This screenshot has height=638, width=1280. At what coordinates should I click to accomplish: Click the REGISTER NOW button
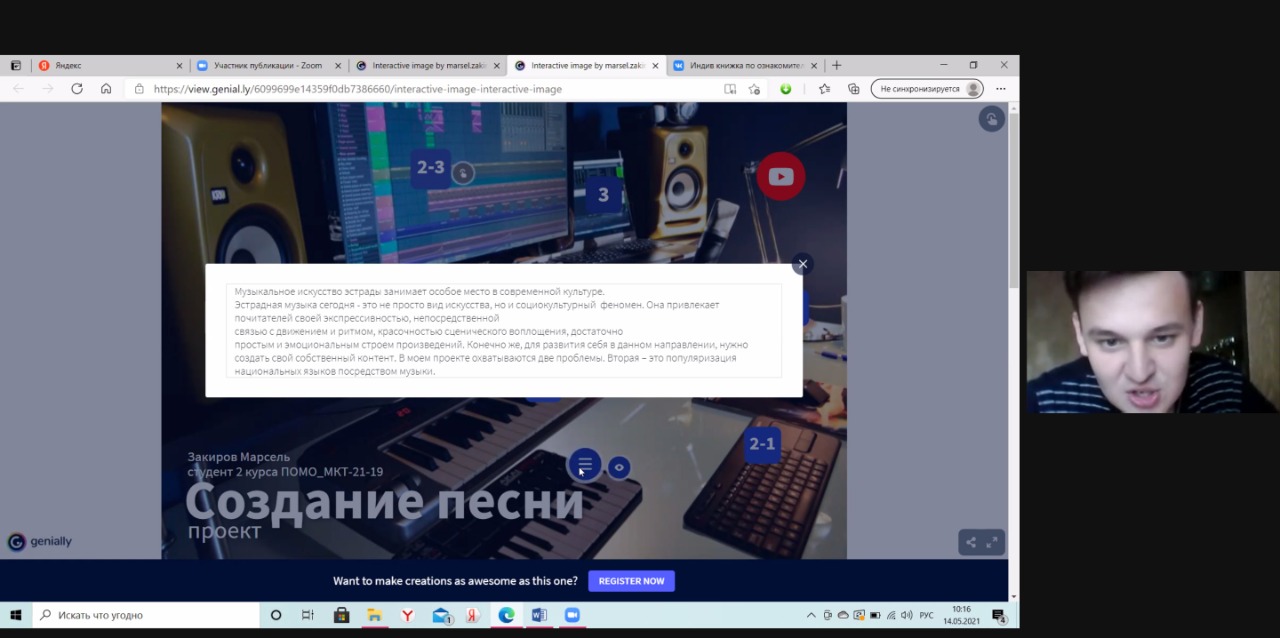(x=631, y=581)
